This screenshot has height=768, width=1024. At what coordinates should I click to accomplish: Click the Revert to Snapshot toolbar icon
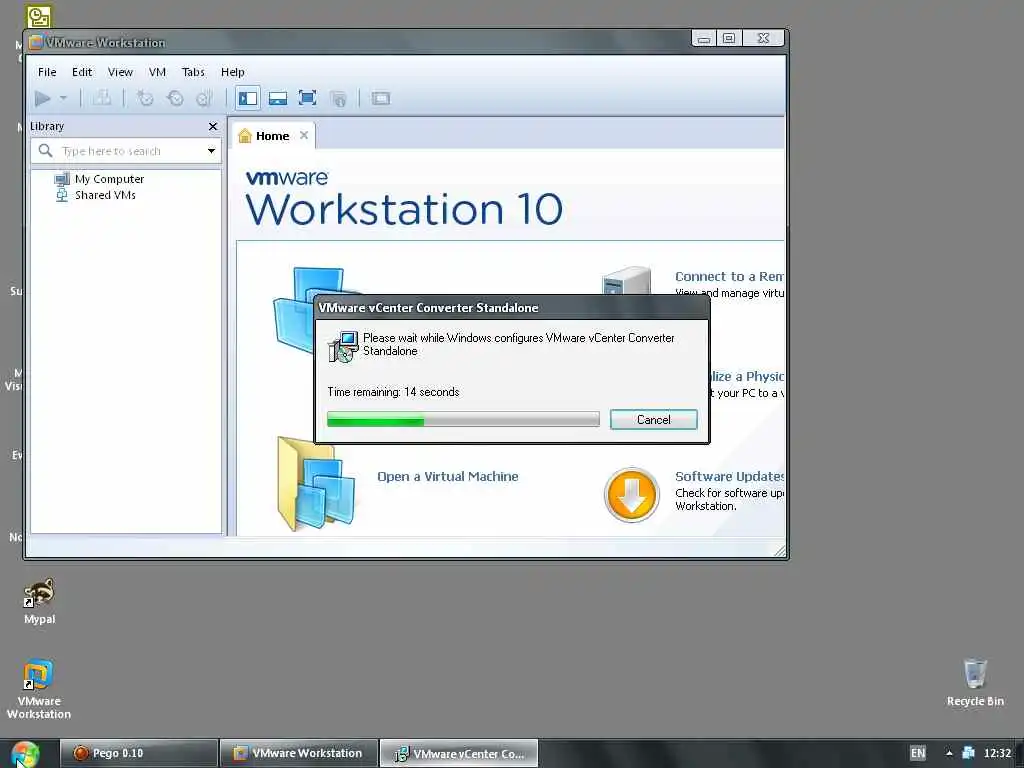pyautogui.click(x=175, y=99)
